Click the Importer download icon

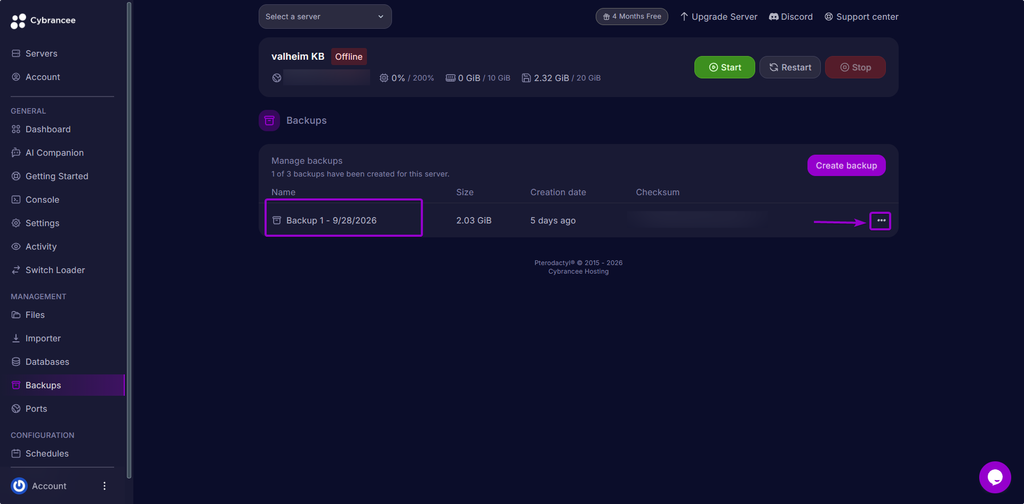pyautogui.click(x=16, y=338)
